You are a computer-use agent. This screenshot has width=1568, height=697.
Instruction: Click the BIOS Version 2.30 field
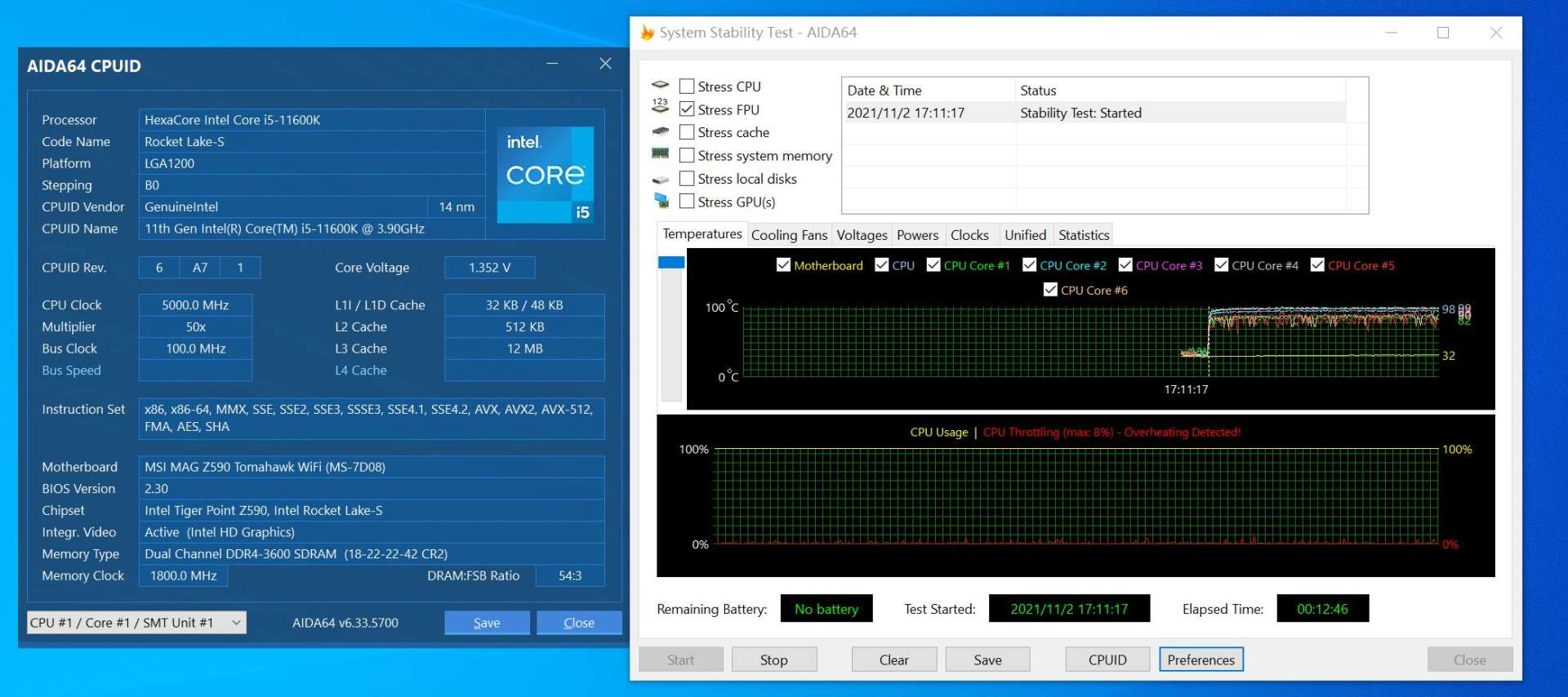372,489
